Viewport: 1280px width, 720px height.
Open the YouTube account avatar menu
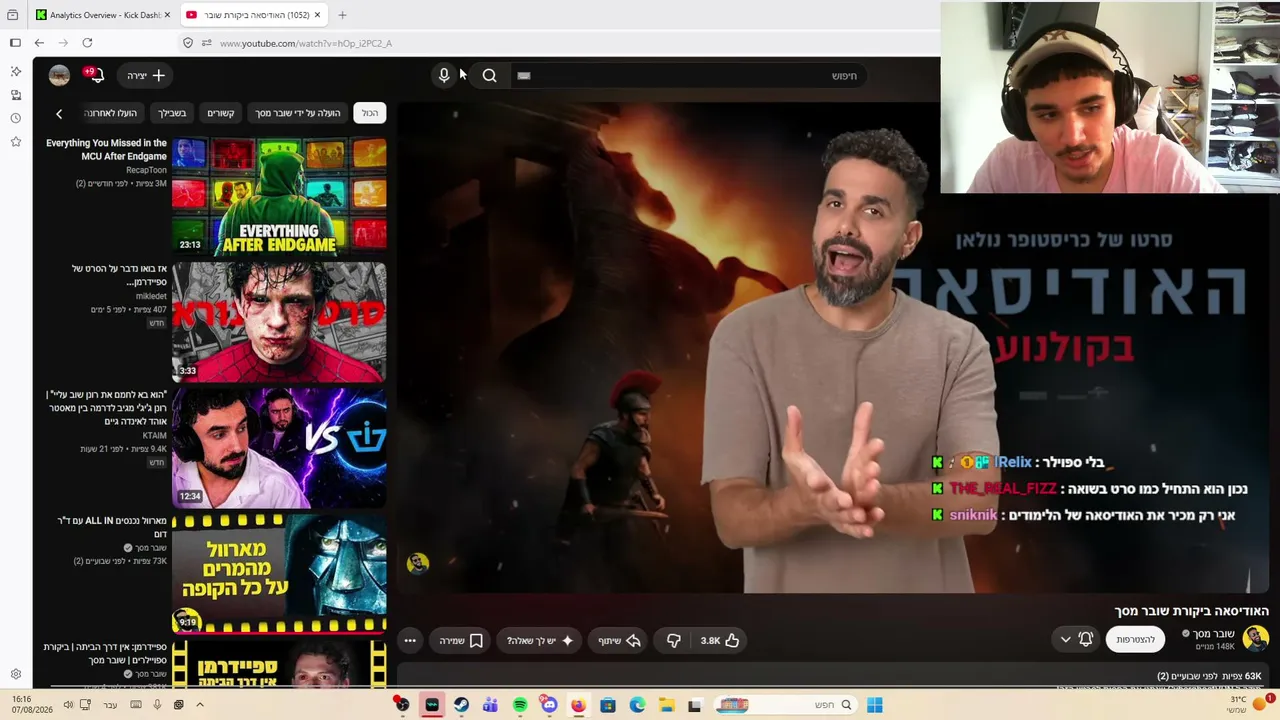click(x=59, y=75)
